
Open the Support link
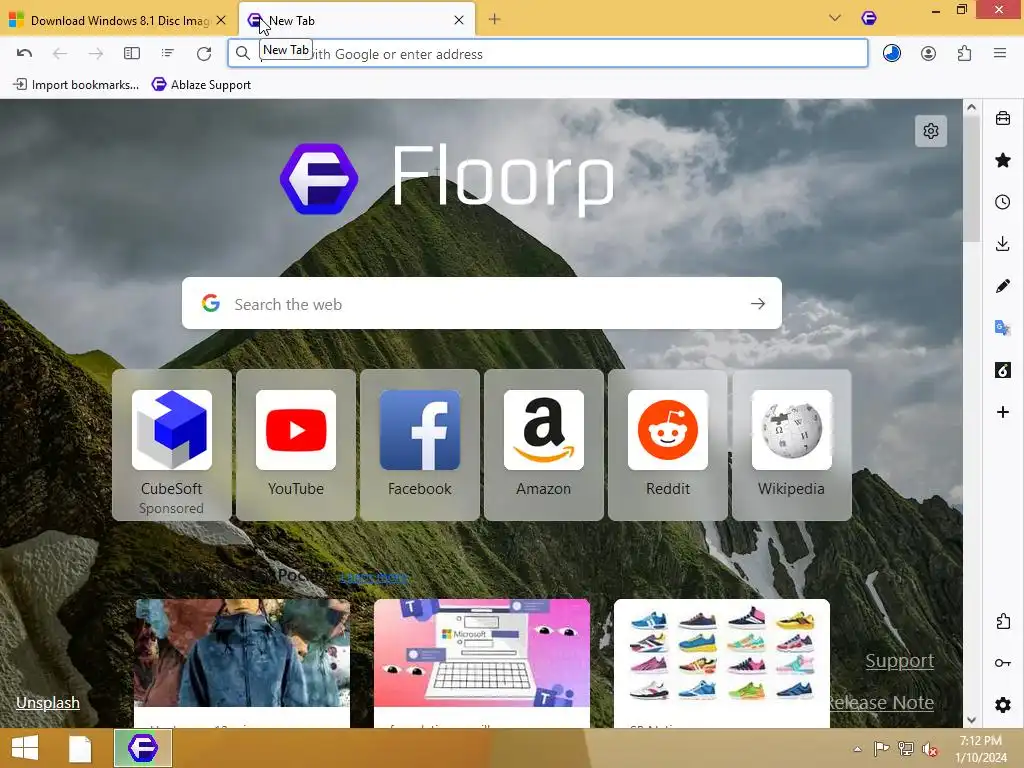coord(899,661)
